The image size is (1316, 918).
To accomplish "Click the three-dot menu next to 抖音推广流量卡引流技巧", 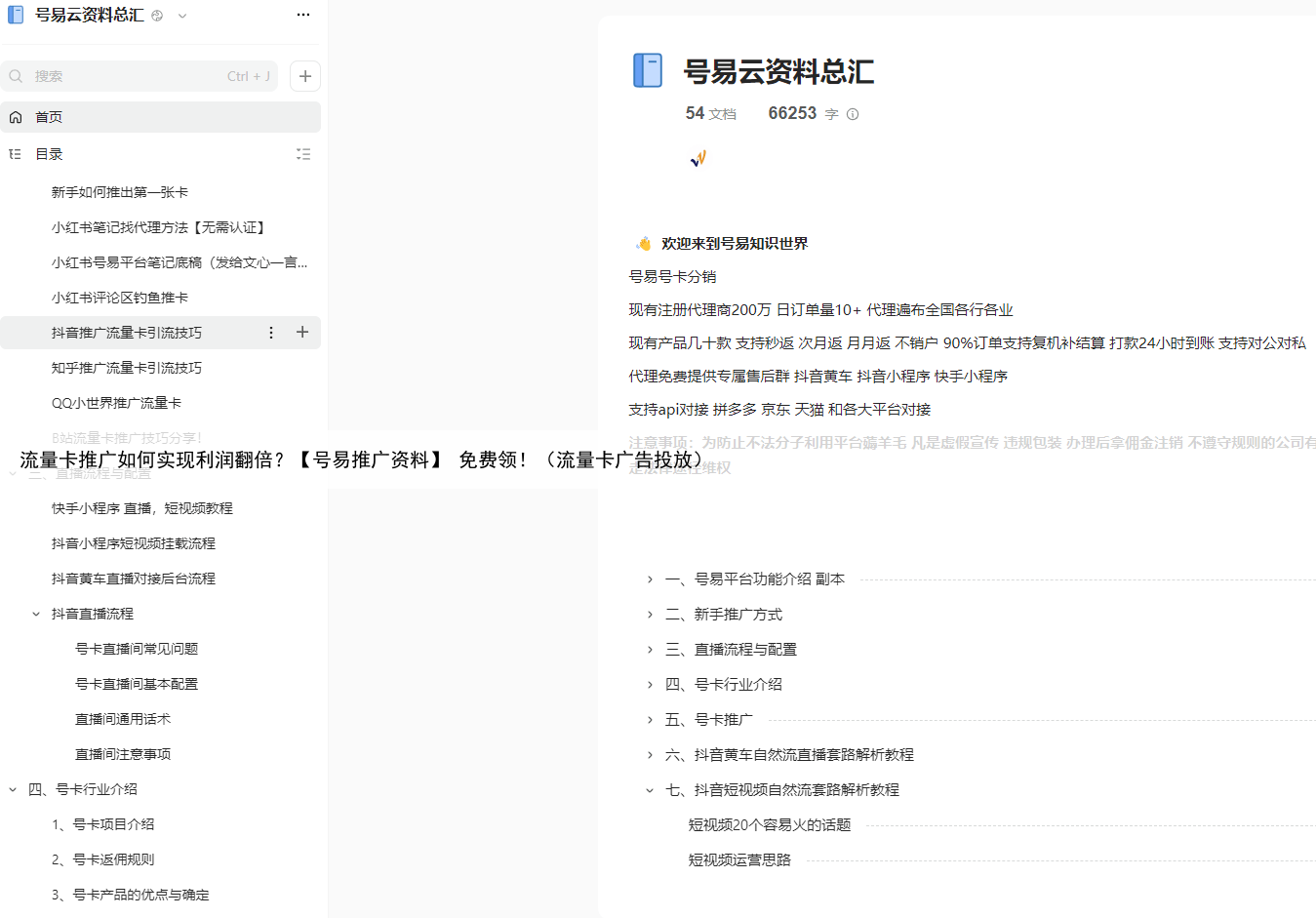I will coord(270,332).
